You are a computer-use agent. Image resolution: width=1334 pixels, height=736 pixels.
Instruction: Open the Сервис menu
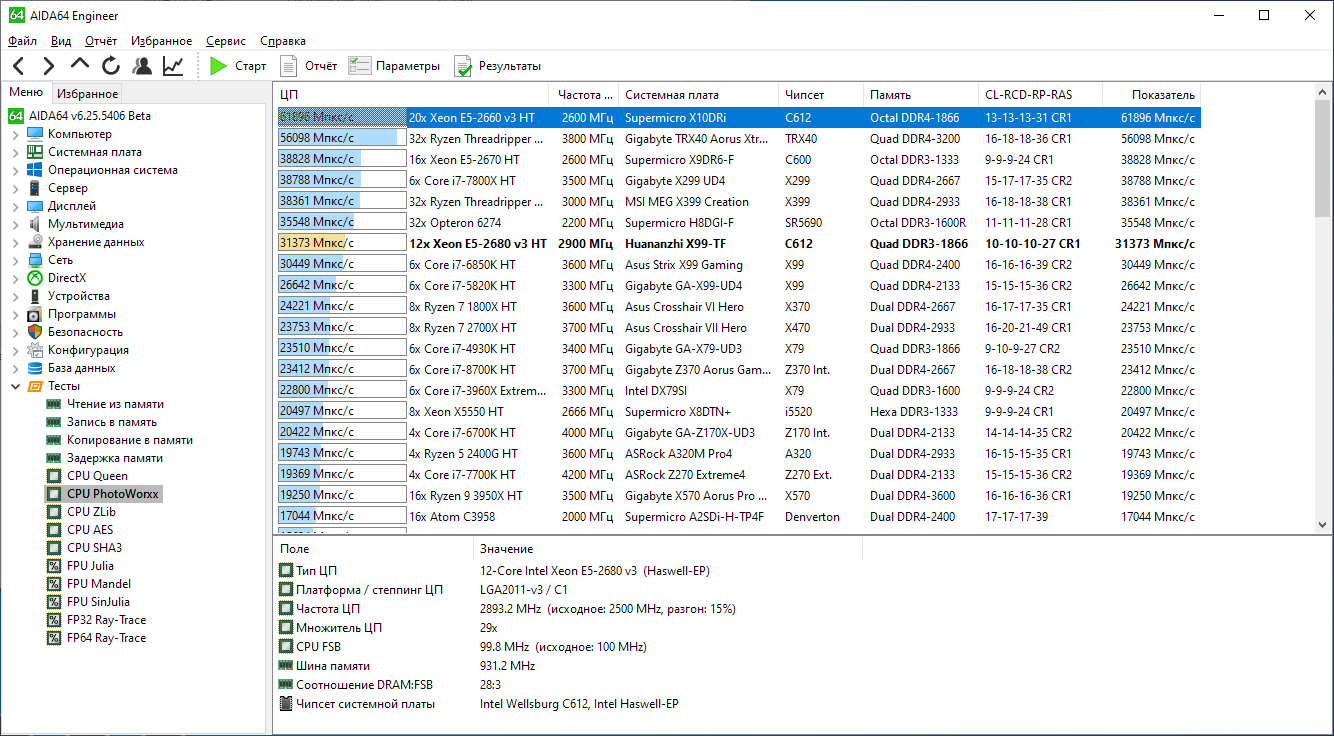pyautogui.click(x=226, y=41)
